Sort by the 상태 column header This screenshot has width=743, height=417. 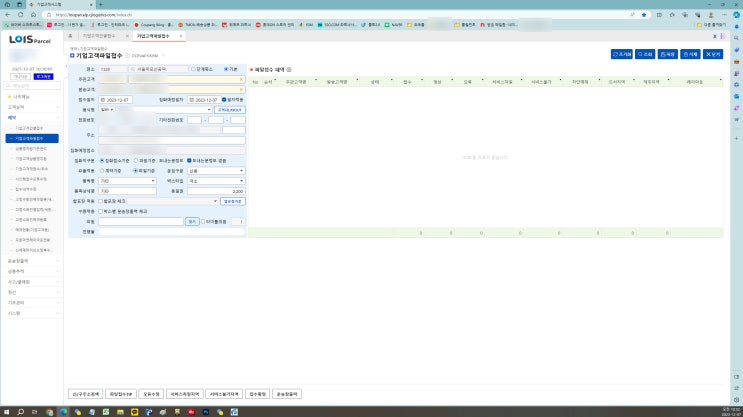tap(375, 82)
